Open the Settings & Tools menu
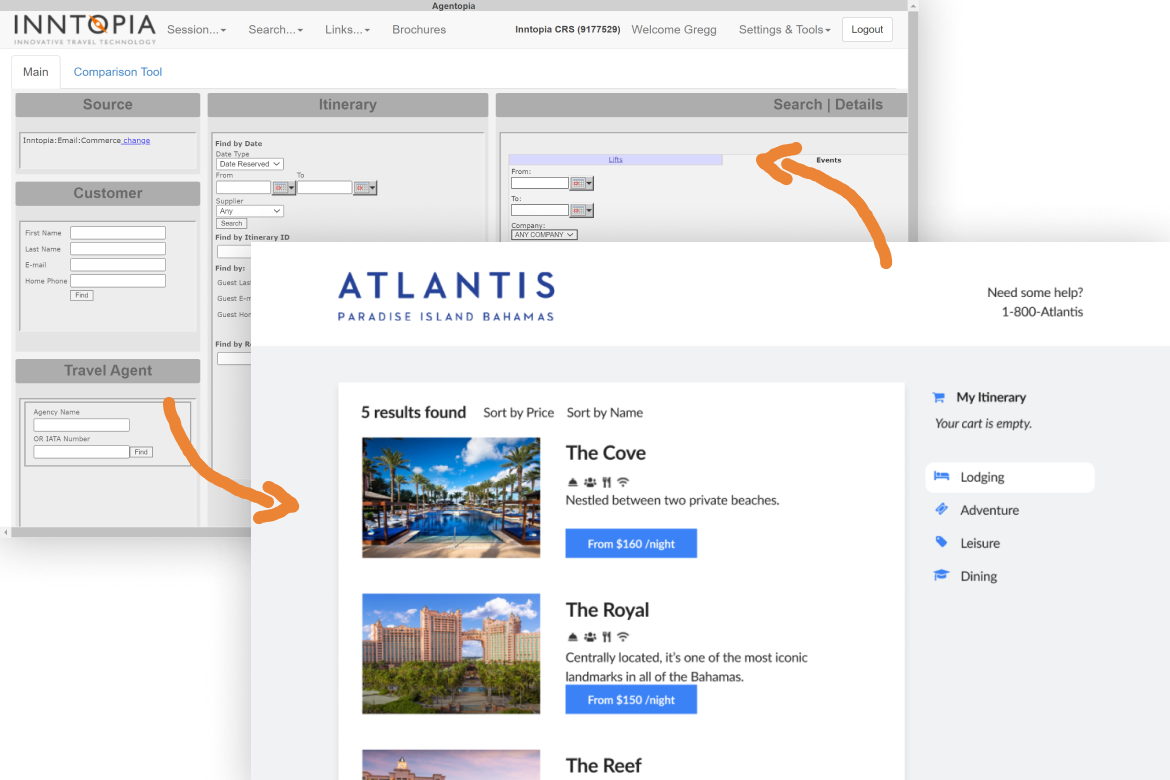 pos(784,29)
